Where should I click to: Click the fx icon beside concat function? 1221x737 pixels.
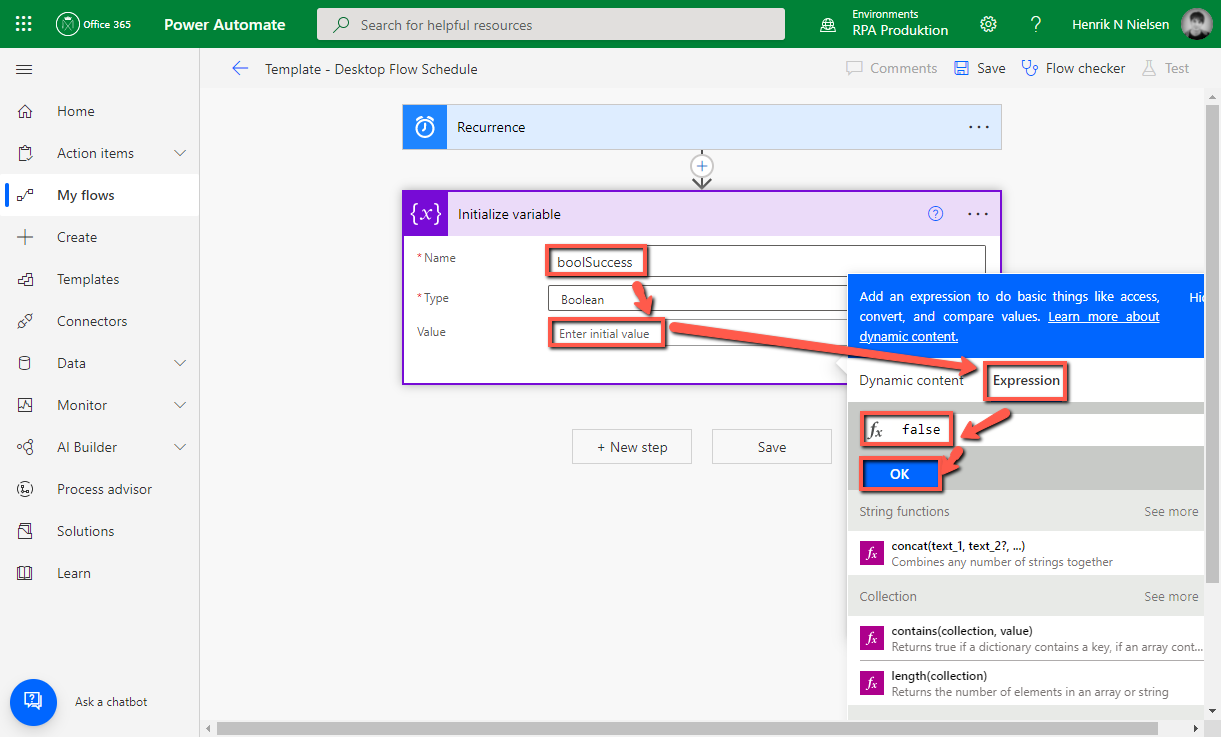tap(872, 553)
